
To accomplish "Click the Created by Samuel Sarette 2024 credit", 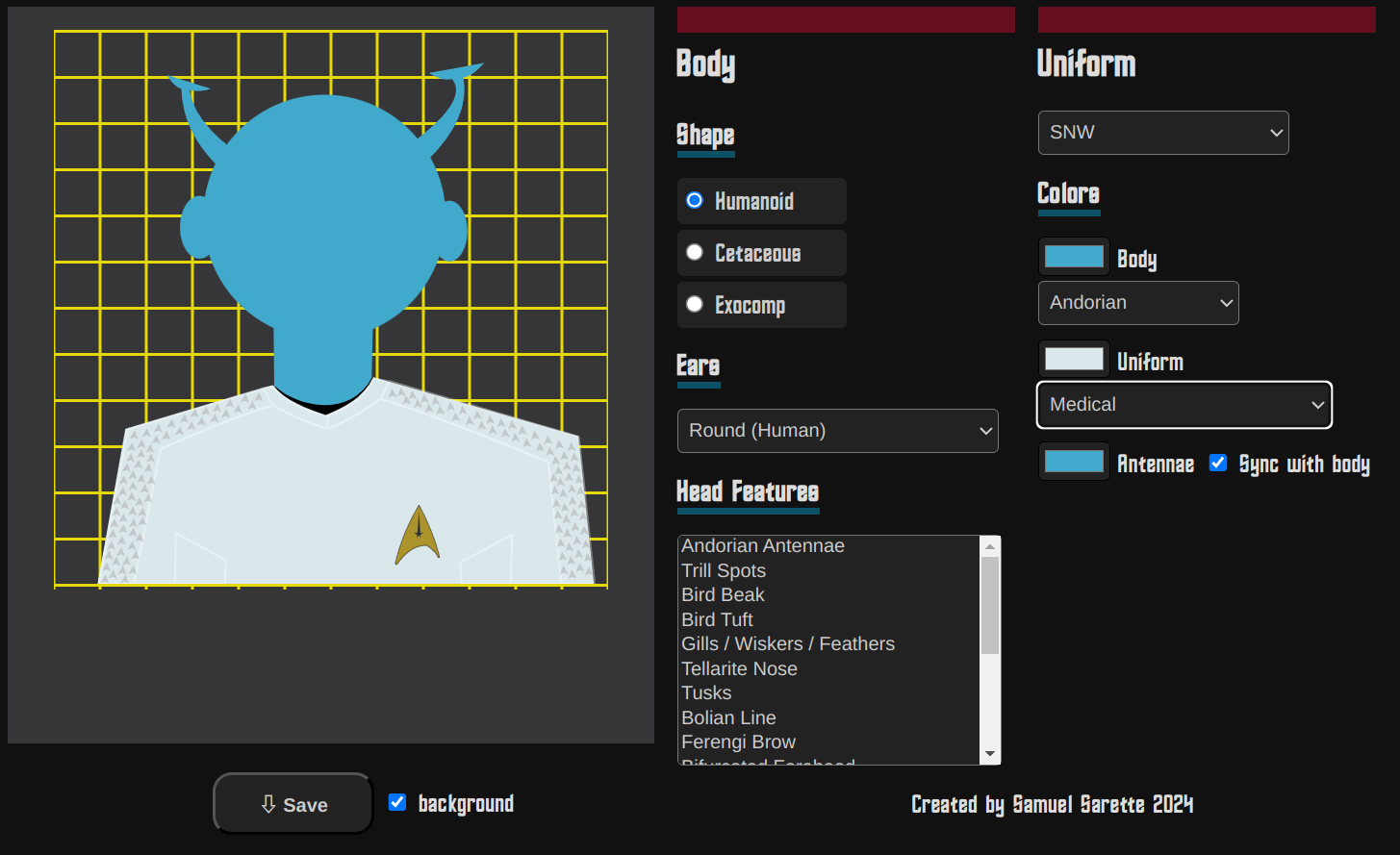I will click(1053, 804).
